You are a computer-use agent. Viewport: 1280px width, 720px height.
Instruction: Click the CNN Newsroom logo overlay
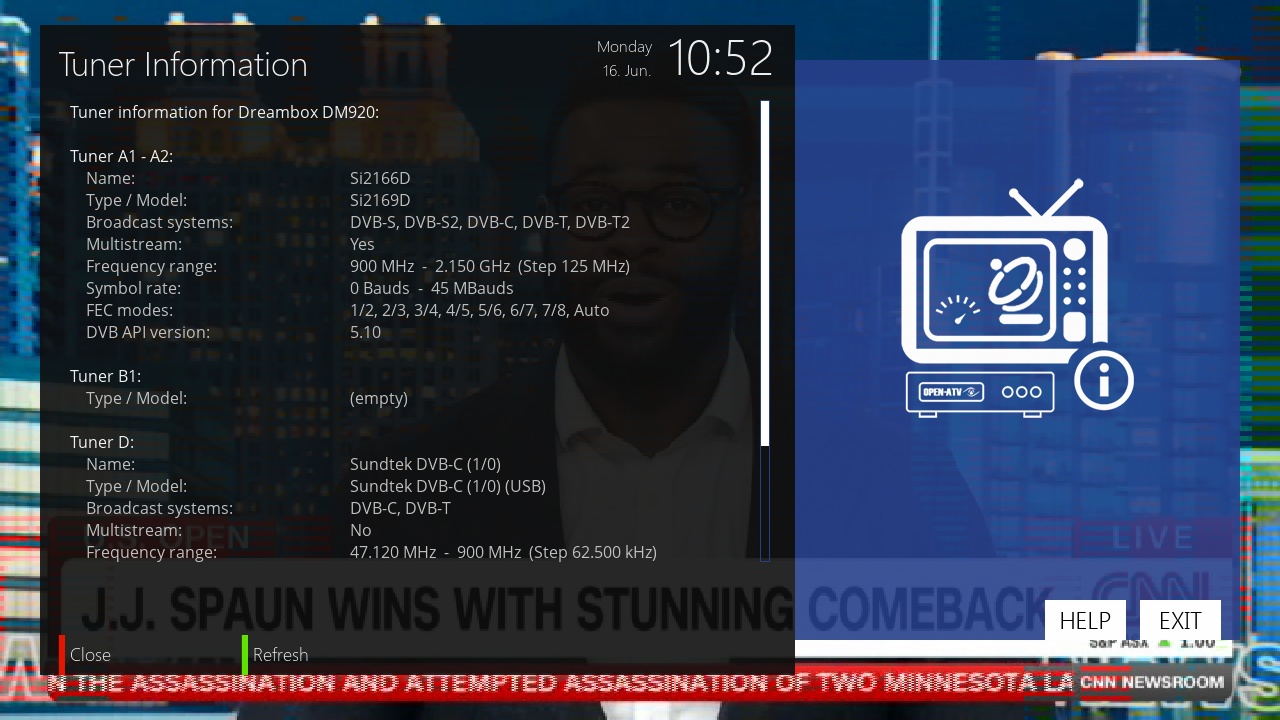[x=1152, y=682]
